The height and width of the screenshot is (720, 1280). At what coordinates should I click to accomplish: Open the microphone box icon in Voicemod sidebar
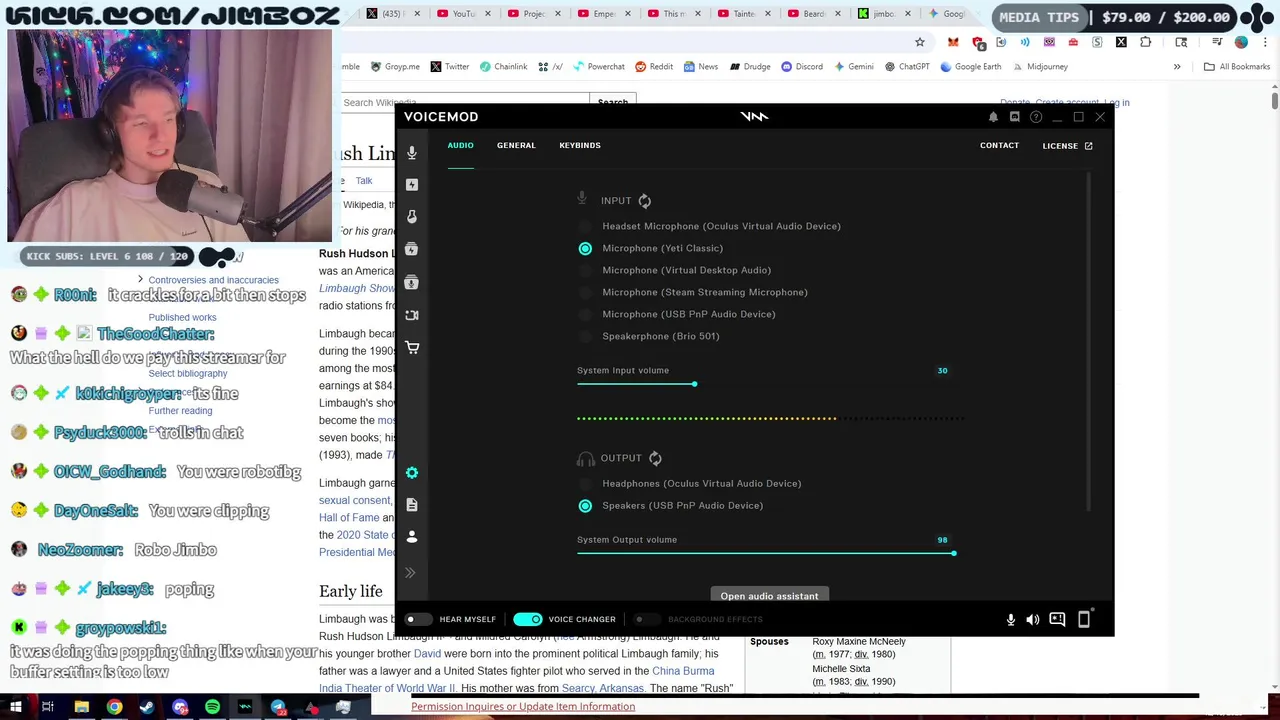[412, 282]
